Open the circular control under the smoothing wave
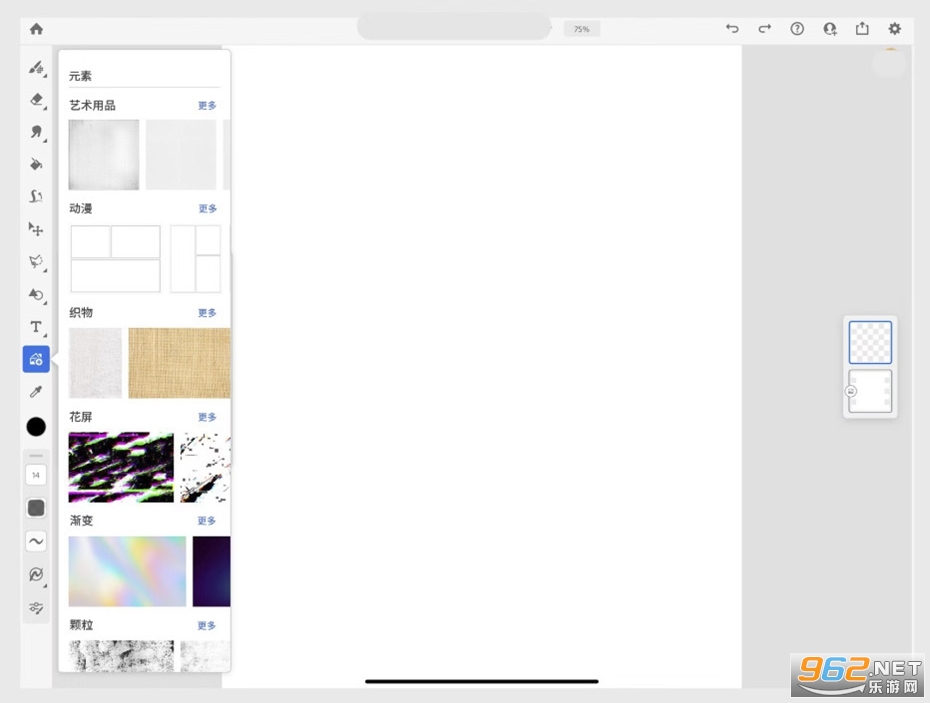 click(36, 574)
